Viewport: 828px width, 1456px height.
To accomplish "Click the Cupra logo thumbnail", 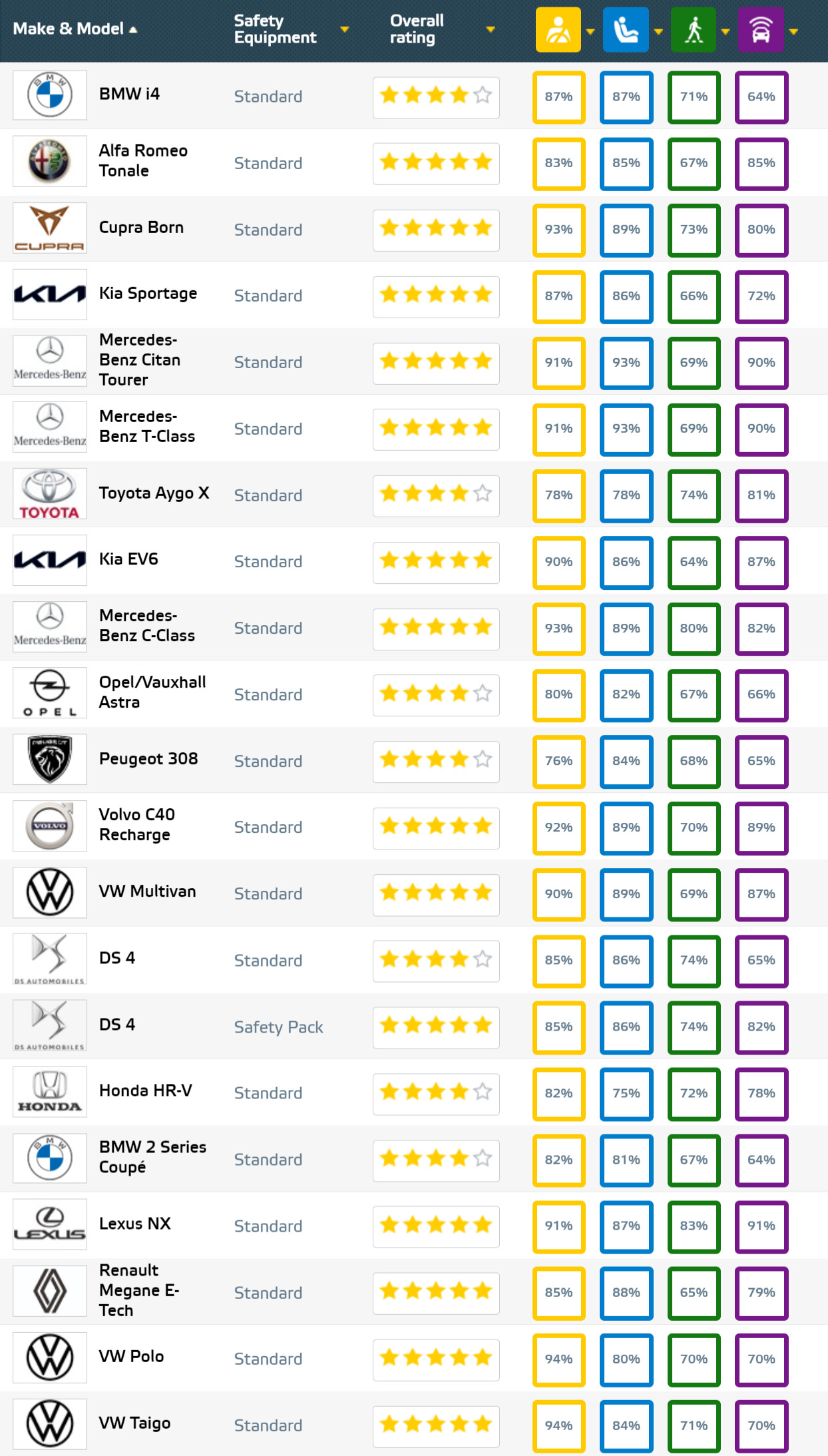I will point(50,228).
